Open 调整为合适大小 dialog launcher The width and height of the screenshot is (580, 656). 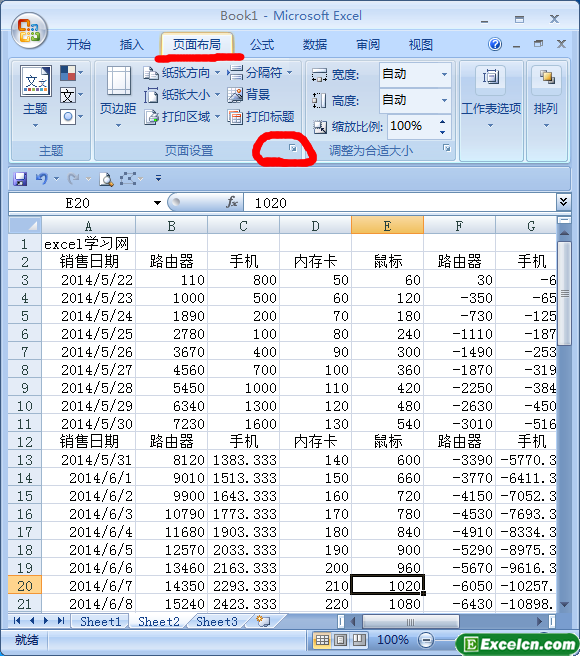point(447,148)
